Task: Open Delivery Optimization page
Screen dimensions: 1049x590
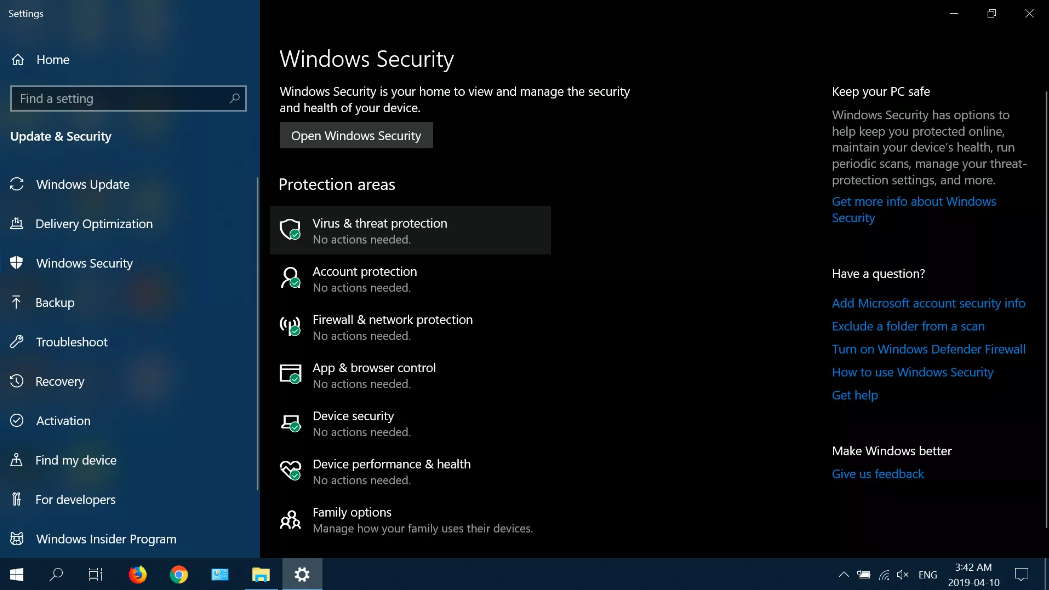Action: pos(94,223)
